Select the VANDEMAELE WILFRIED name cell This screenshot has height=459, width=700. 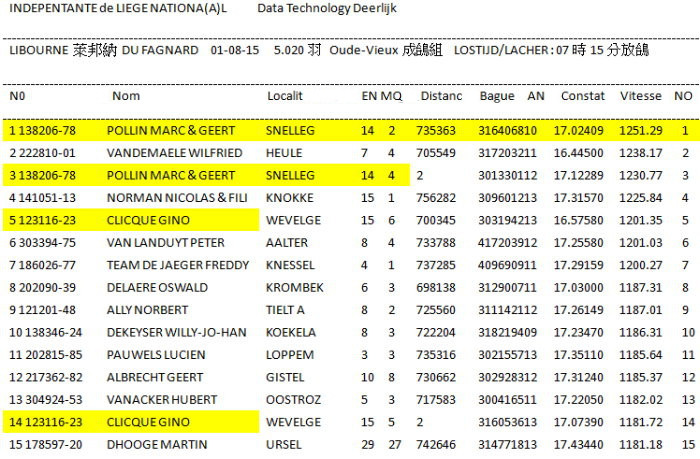pos(174,153)
